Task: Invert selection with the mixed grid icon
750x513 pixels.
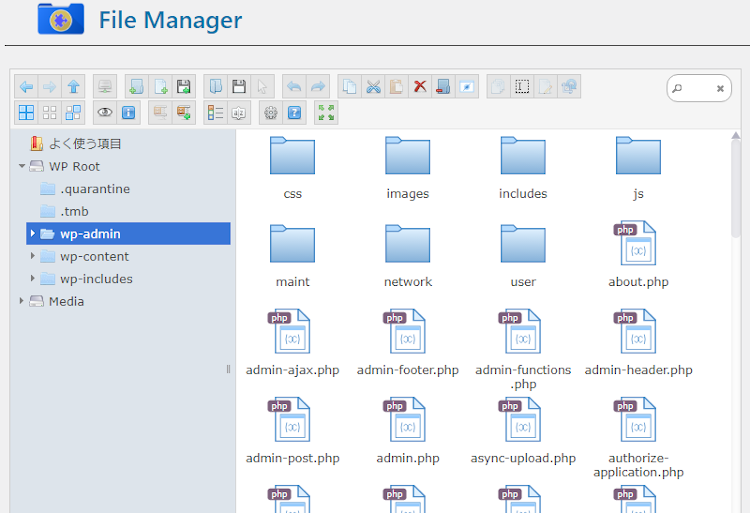Action: click(73, 113)
